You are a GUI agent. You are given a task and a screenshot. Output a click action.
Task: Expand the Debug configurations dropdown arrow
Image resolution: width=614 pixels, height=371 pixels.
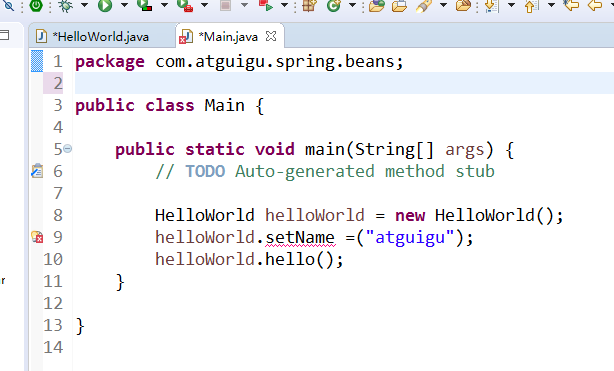[84, 5]
